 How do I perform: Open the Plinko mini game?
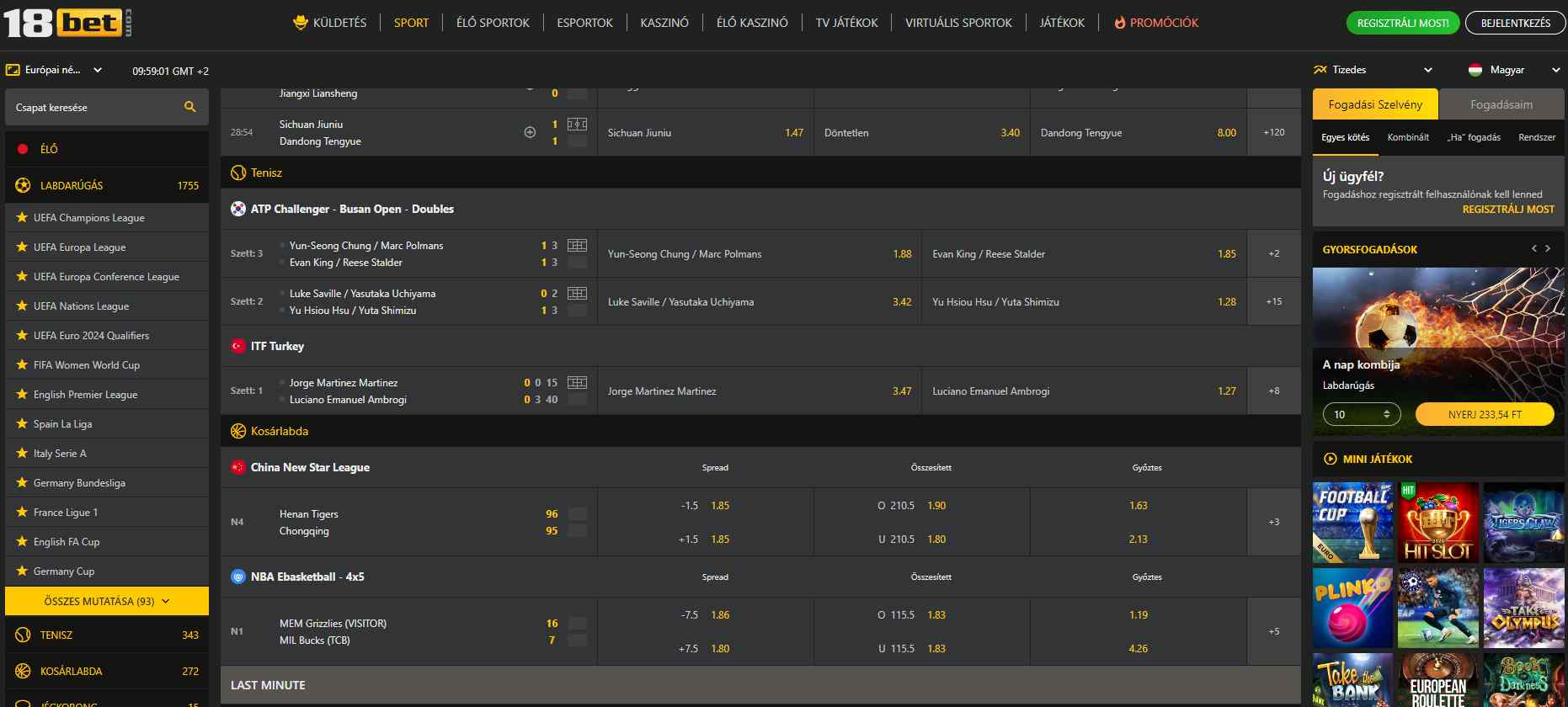(1352, 608)
